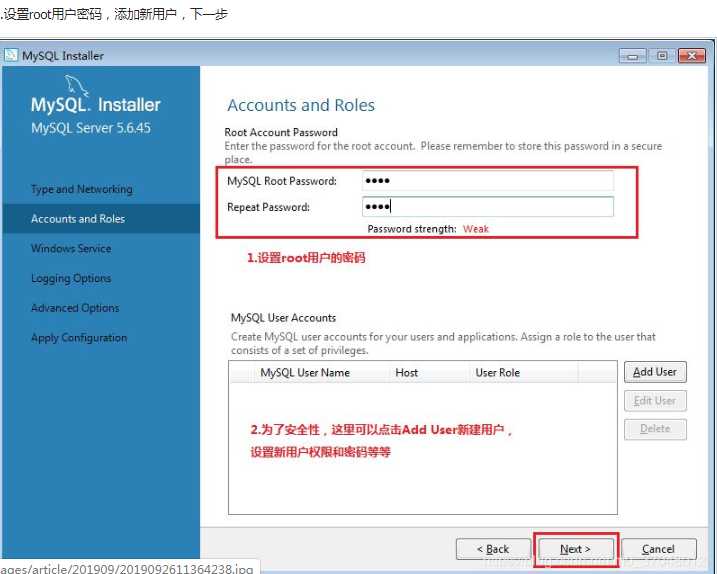Focus the Repeat Password field
717x574 pixels.
coord(487,207)
